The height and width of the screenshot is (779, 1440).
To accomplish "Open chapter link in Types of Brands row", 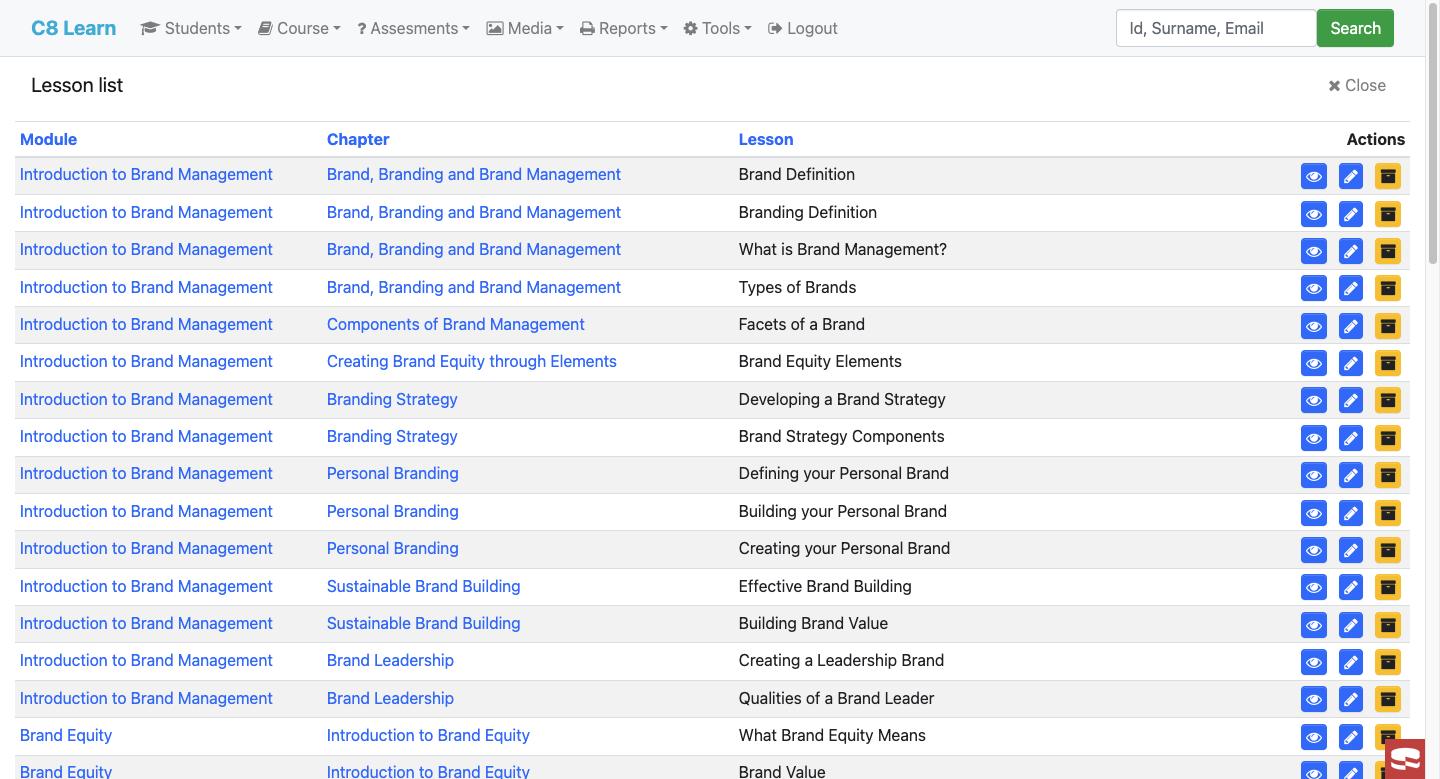I will (x=474, y=287).
